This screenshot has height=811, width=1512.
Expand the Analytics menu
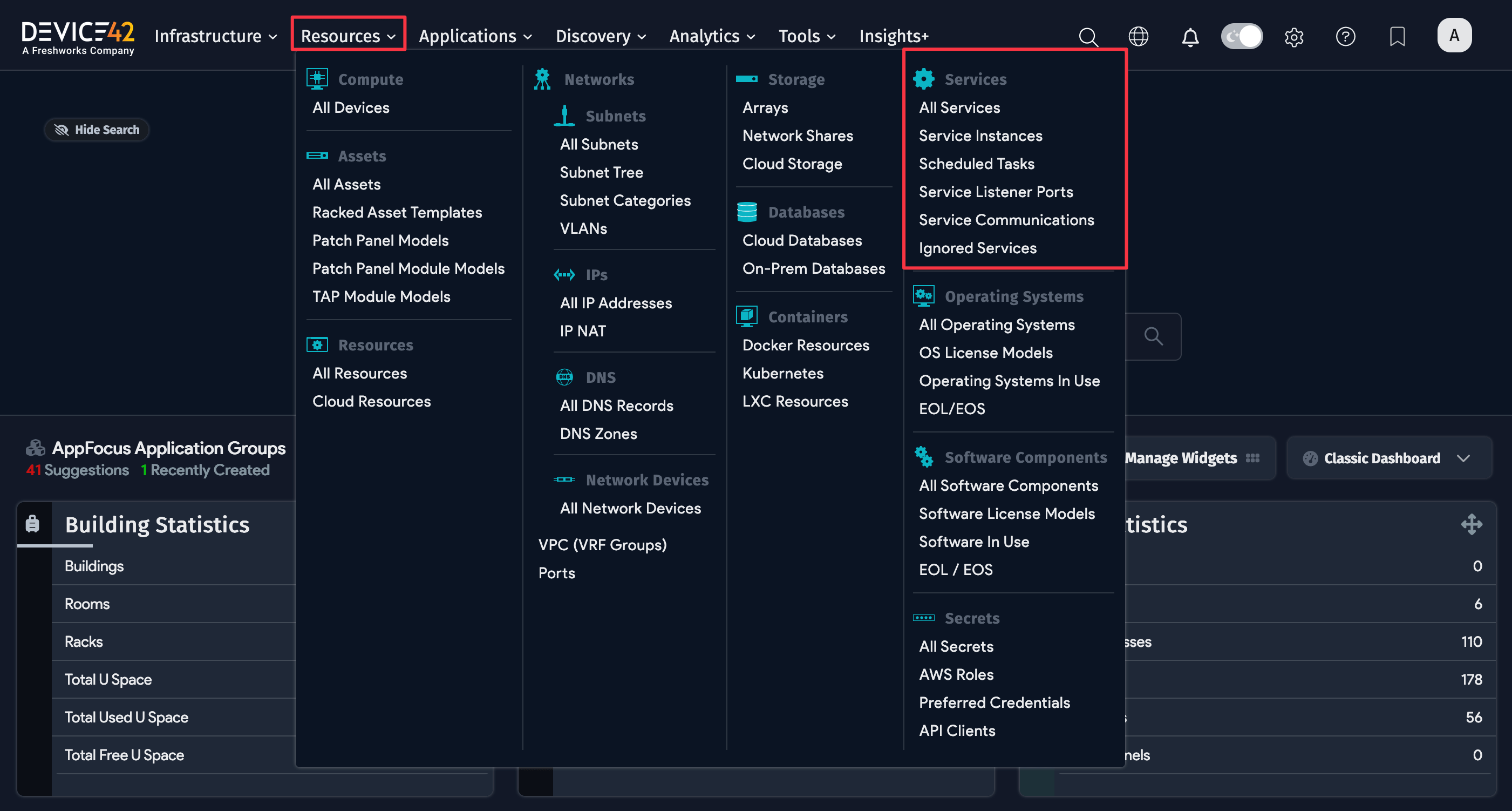click(x=711, y=36)
